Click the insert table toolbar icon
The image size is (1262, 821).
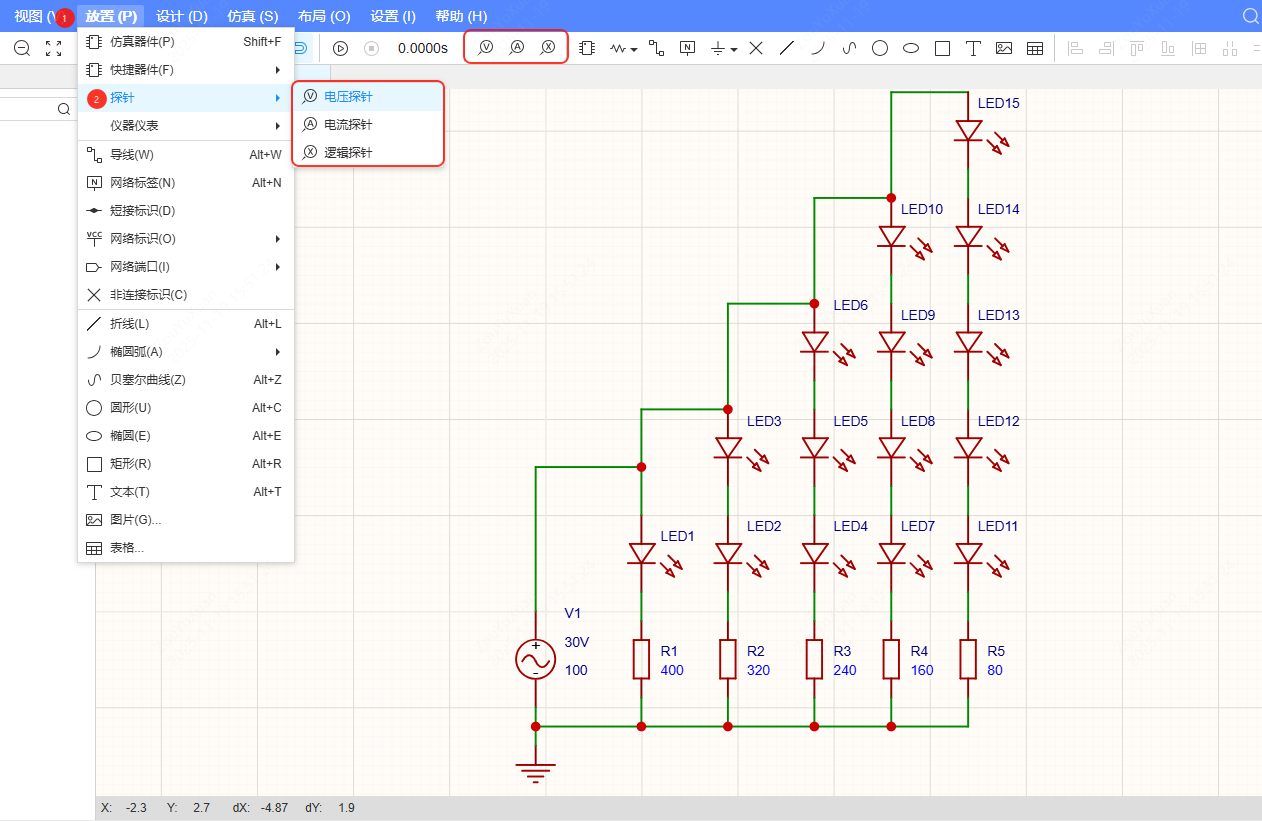[1035, 48]
